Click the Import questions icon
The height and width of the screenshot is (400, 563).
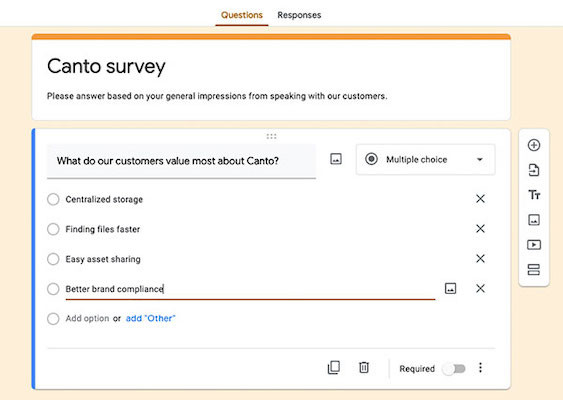(534, 170)
